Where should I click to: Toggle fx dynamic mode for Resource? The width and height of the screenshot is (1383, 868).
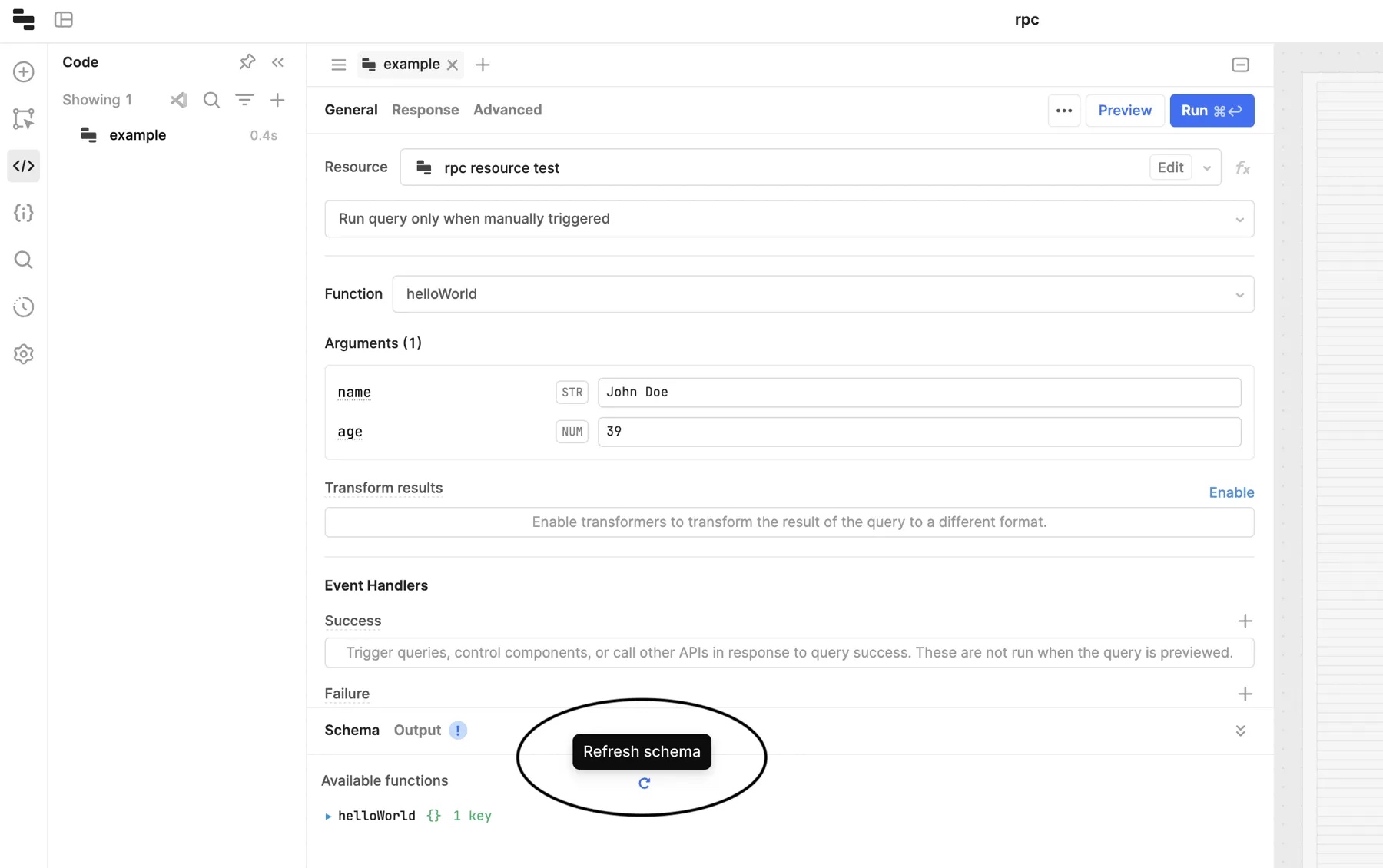pos(1242,167)
